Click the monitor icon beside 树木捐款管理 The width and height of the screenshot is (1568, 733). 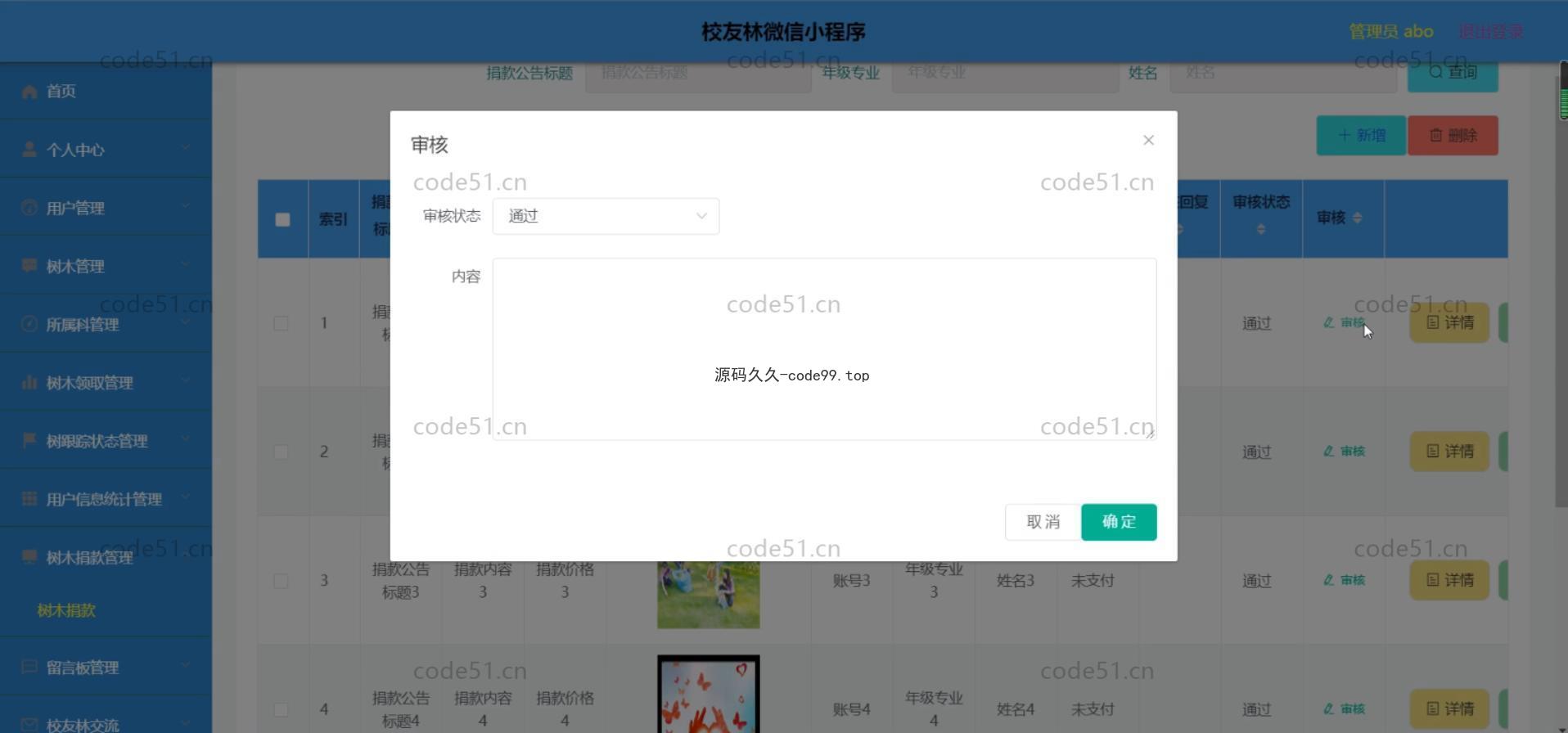click(x=29, y=556)
